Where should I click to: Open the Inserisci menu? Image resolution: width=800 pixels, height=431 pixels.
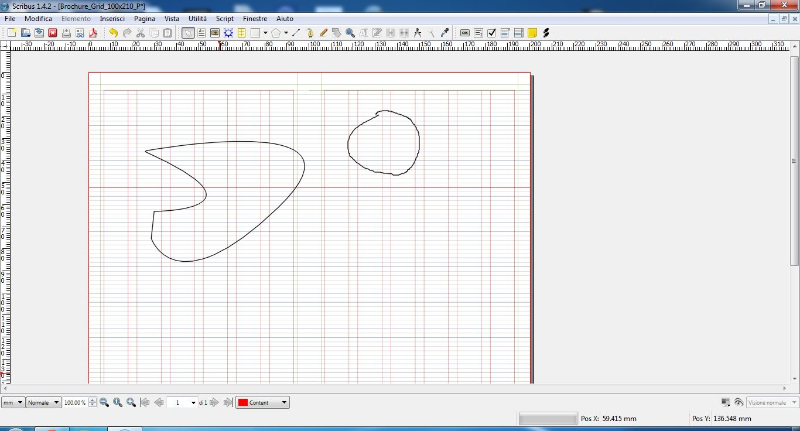112,19
